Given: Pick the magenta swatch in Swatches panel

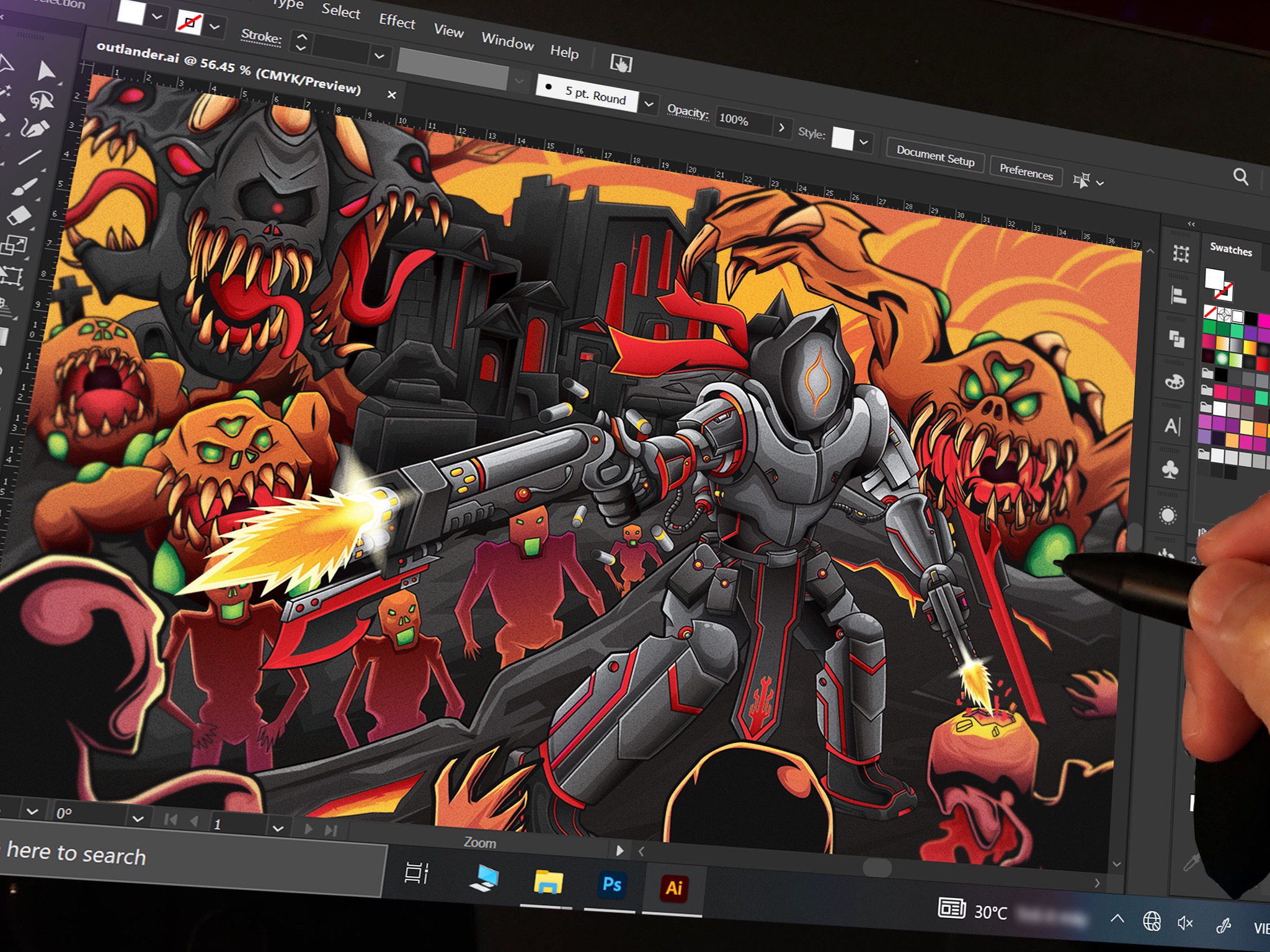Looking at the screenshot, I should (1263, 321).
